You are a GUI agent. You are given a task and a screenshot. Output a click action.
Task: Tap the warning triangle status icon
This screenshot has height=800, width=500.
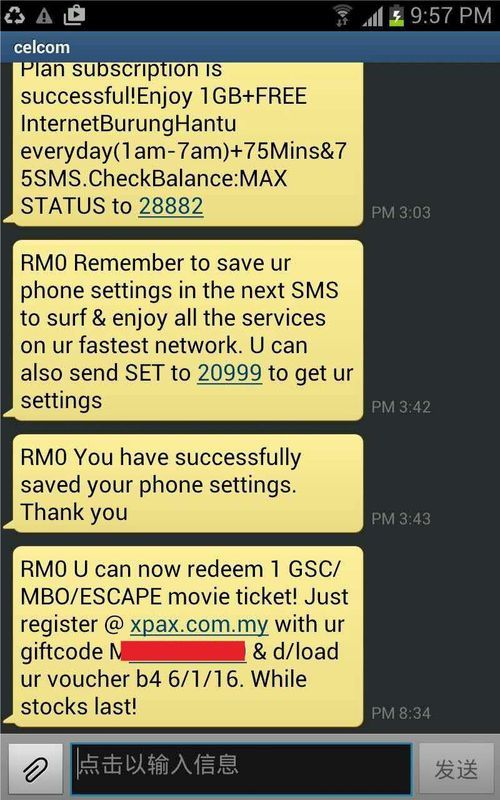click(44, 16)
